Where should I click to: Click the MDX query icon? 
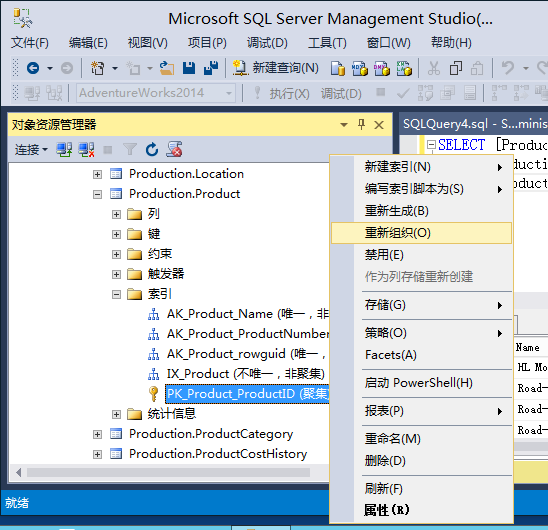[360, 68]
